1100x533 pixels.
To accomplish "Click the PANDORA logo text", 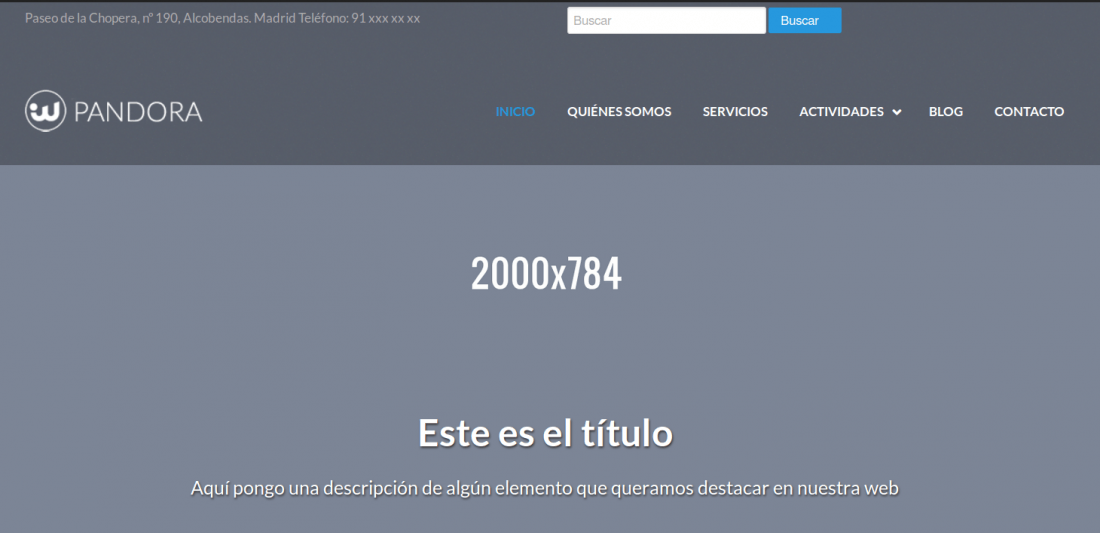I will click(x=138, y=112).
